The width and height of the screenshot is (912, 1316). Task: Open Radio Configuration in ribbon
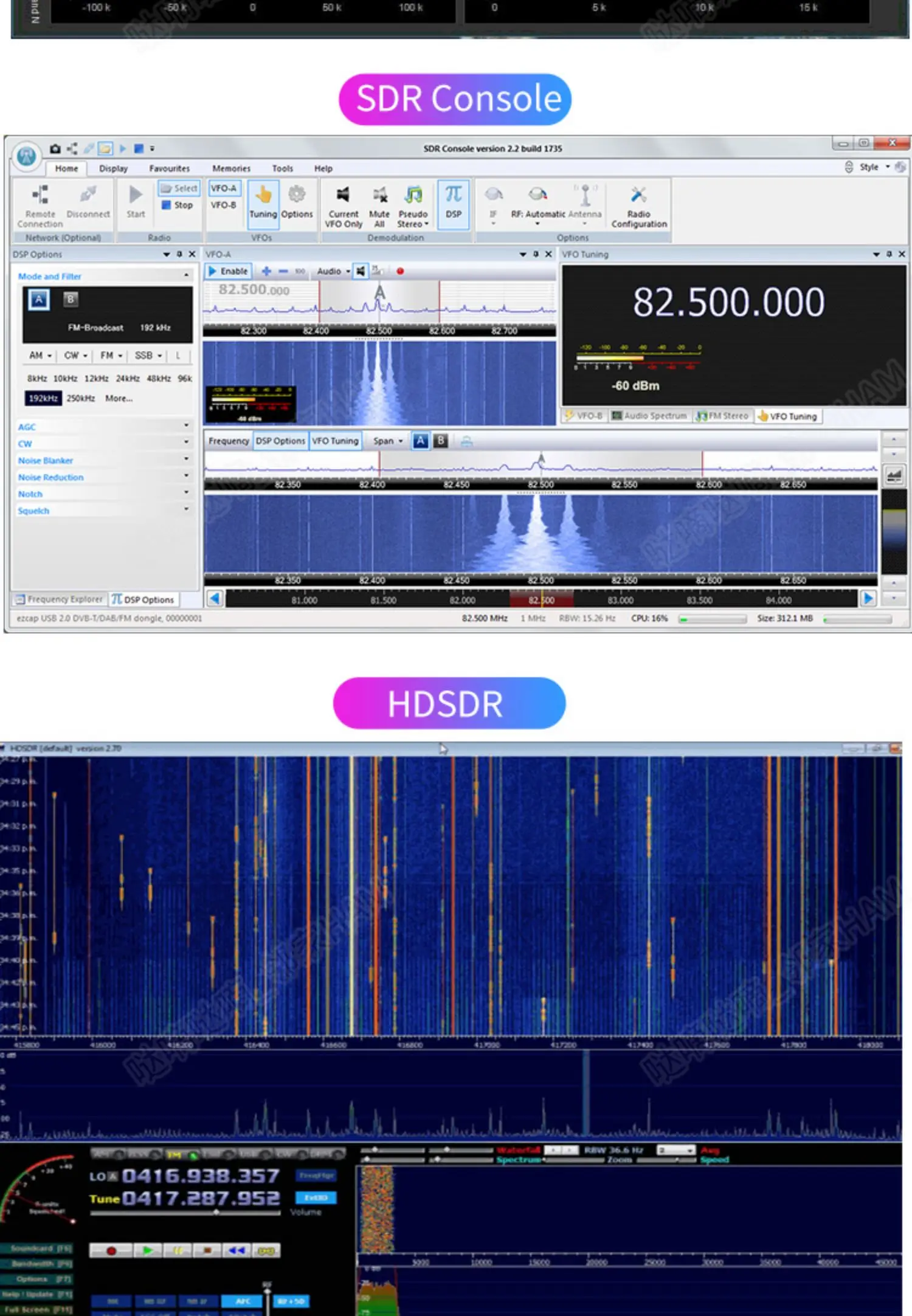(638, 206)
